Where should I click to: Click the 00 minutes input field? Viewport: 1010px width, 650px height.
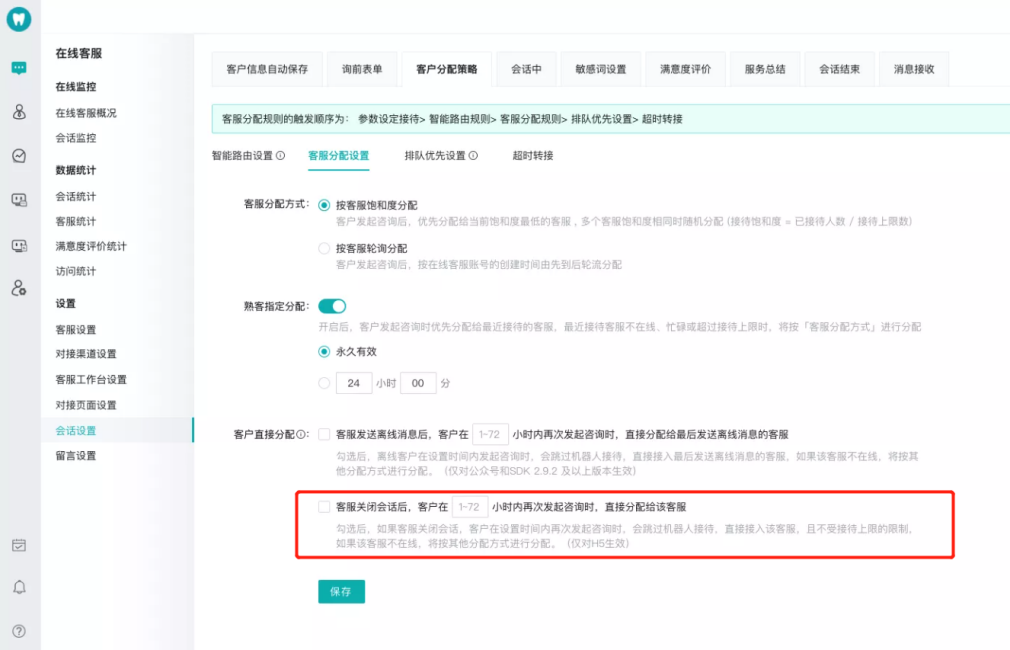418,383
